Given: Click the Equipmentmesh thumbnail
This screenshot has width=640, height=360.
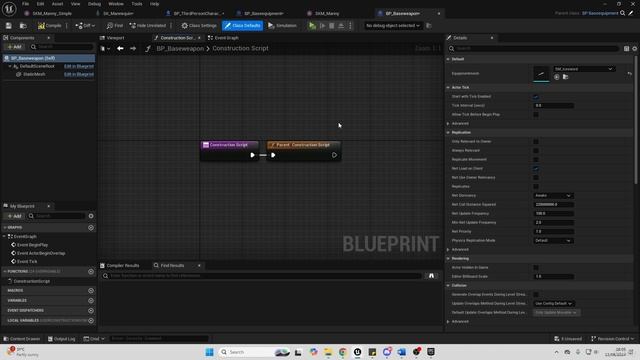Looking at the screenshot, I should 541,73.
